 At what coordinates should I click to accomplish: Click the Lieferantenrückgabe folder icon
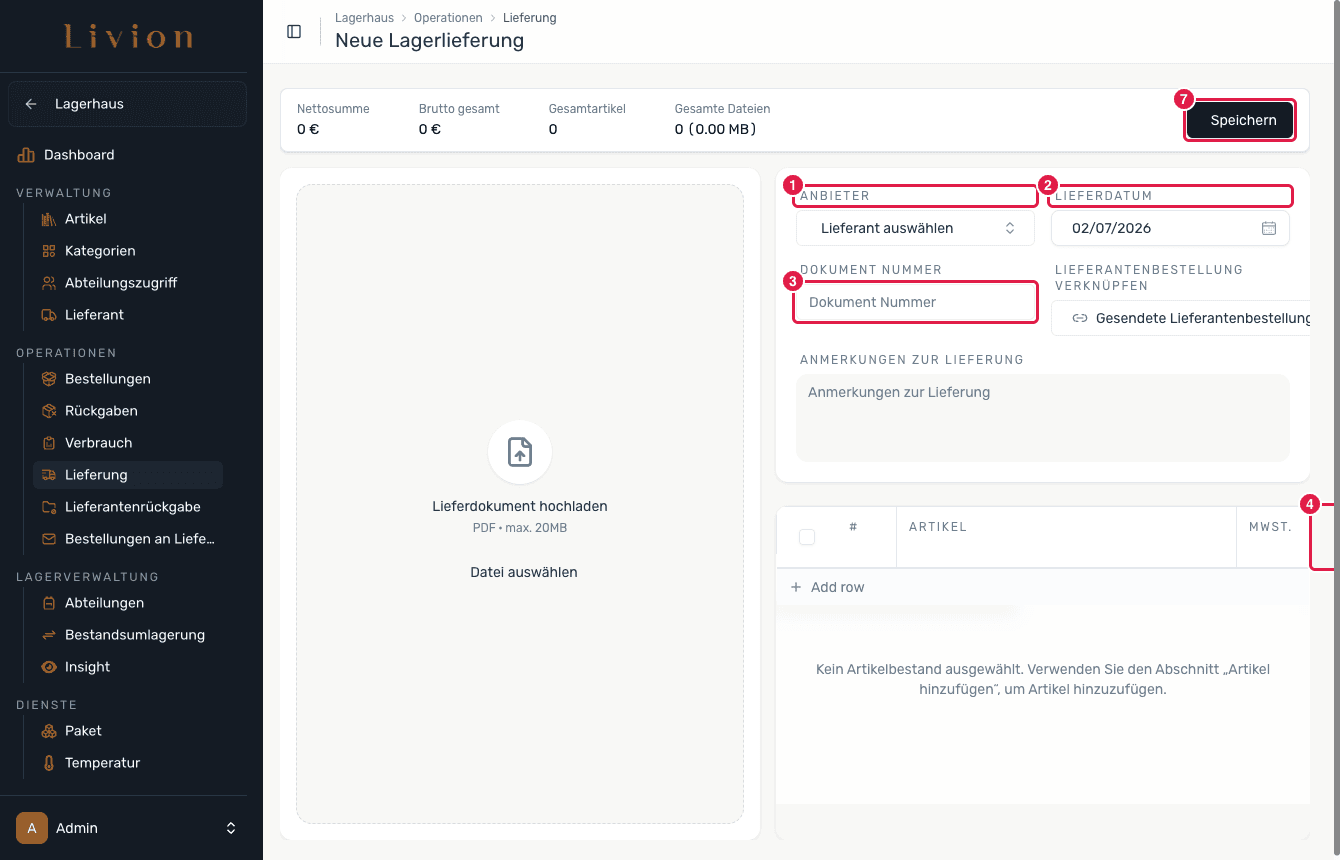point(48,507)
